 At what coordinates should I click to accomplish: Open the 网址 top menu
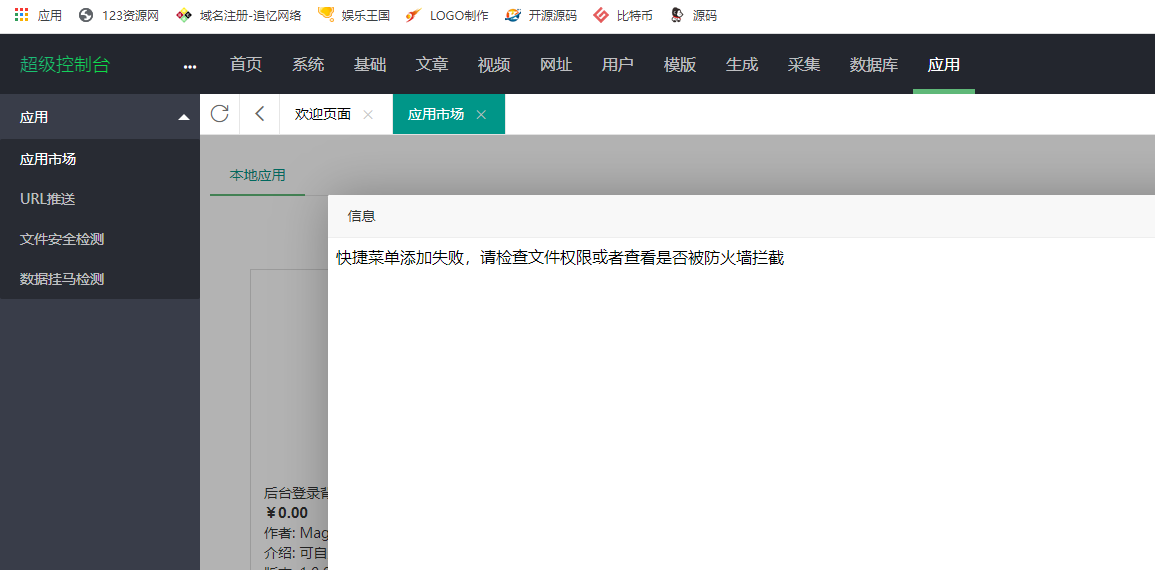coord(556,65)
